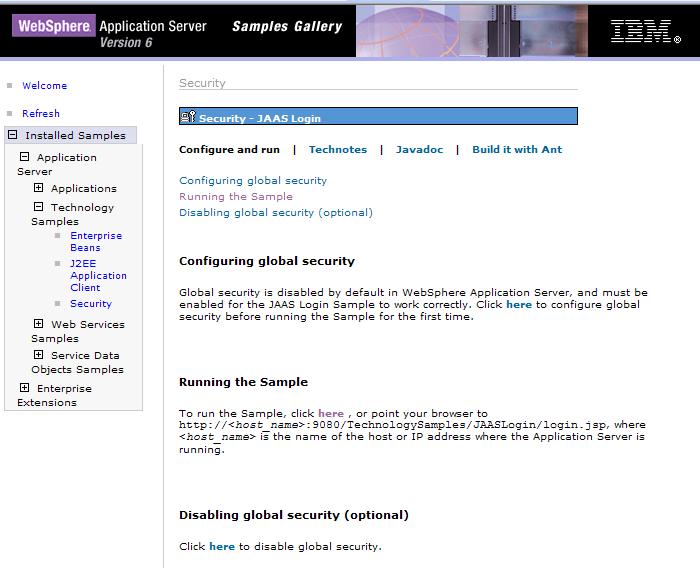Image resolution: width=700 pixels, height=568 pixels.
Task: Collapse the Technology Samples node
Action: coord(38,206)
